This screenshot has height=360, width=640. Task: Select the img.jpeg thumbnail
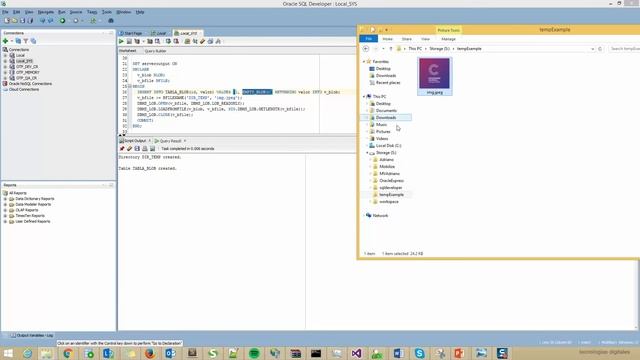[435, 76]
